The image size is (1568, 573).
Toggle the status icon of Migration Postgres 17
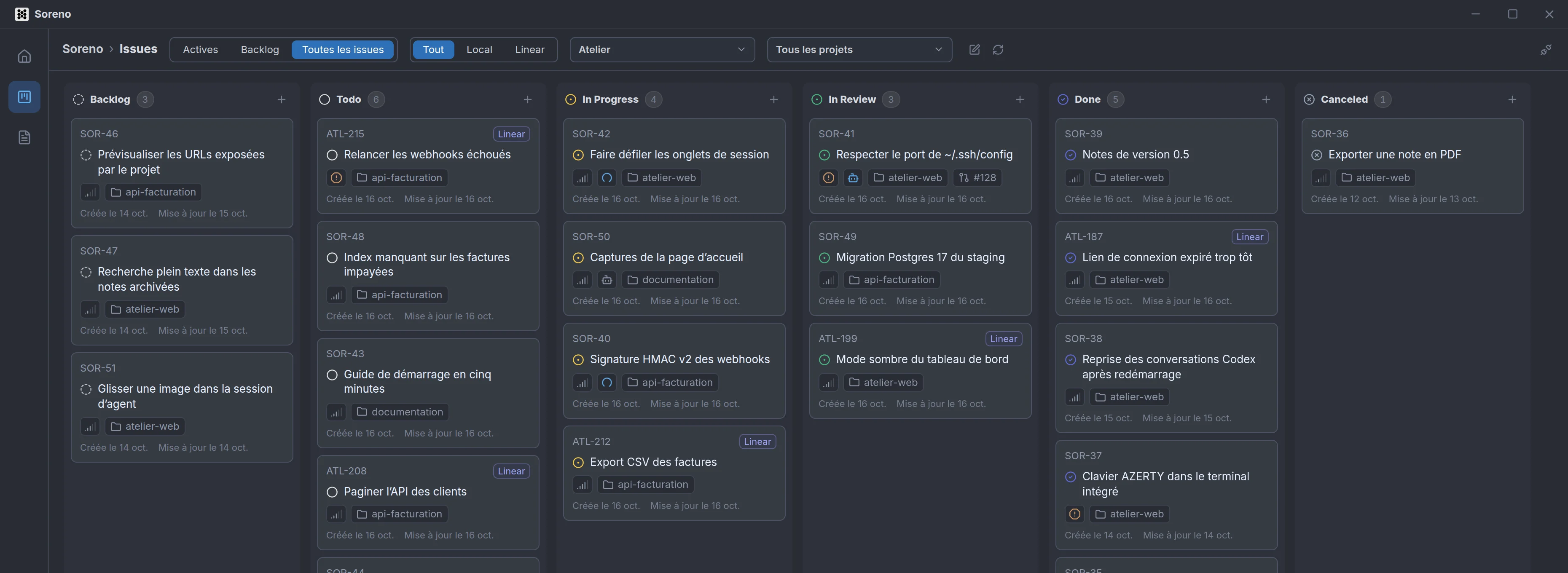(x=824, y=258)
